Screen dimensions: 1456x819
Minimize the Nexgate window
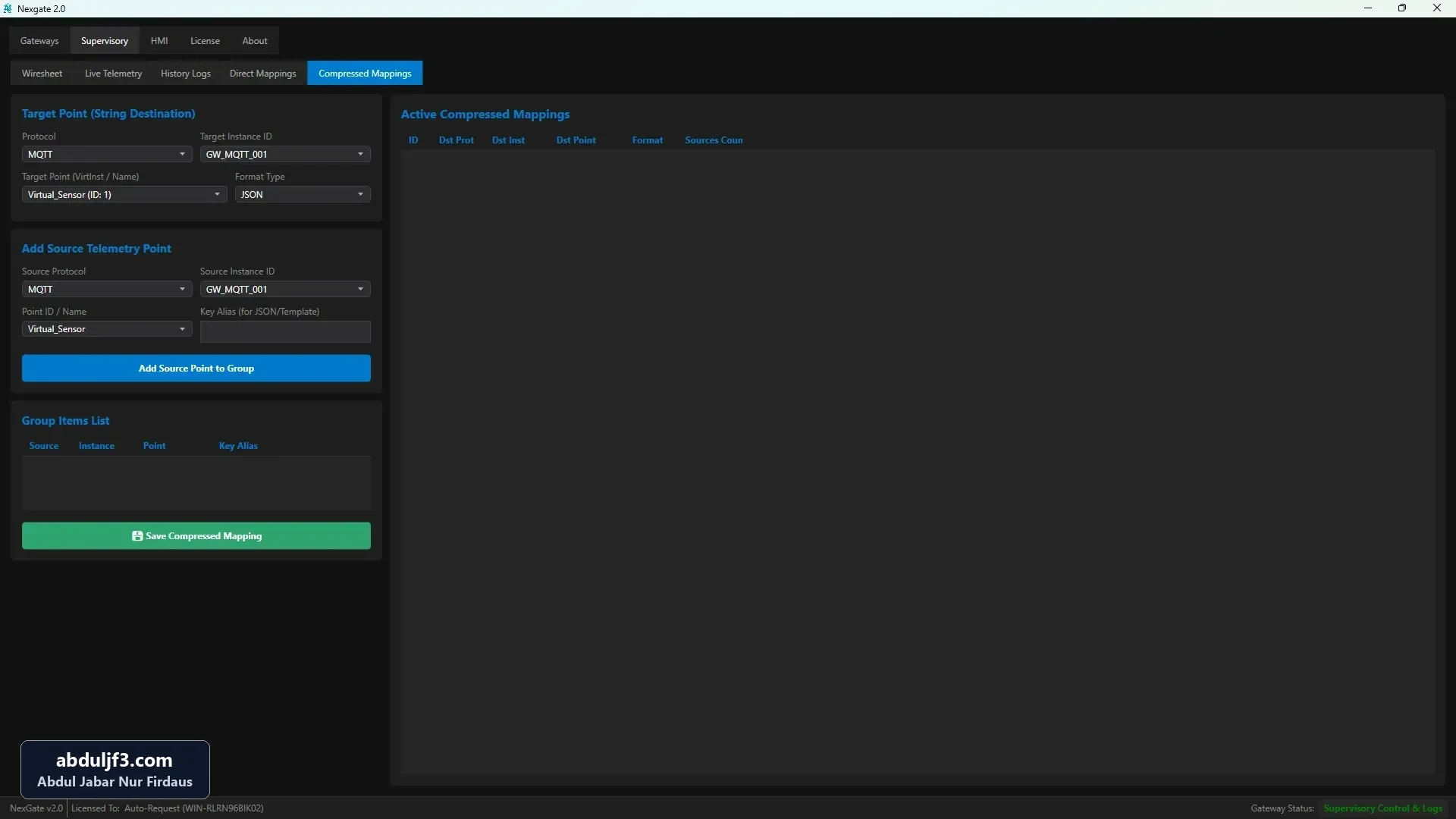point(1368,8)
